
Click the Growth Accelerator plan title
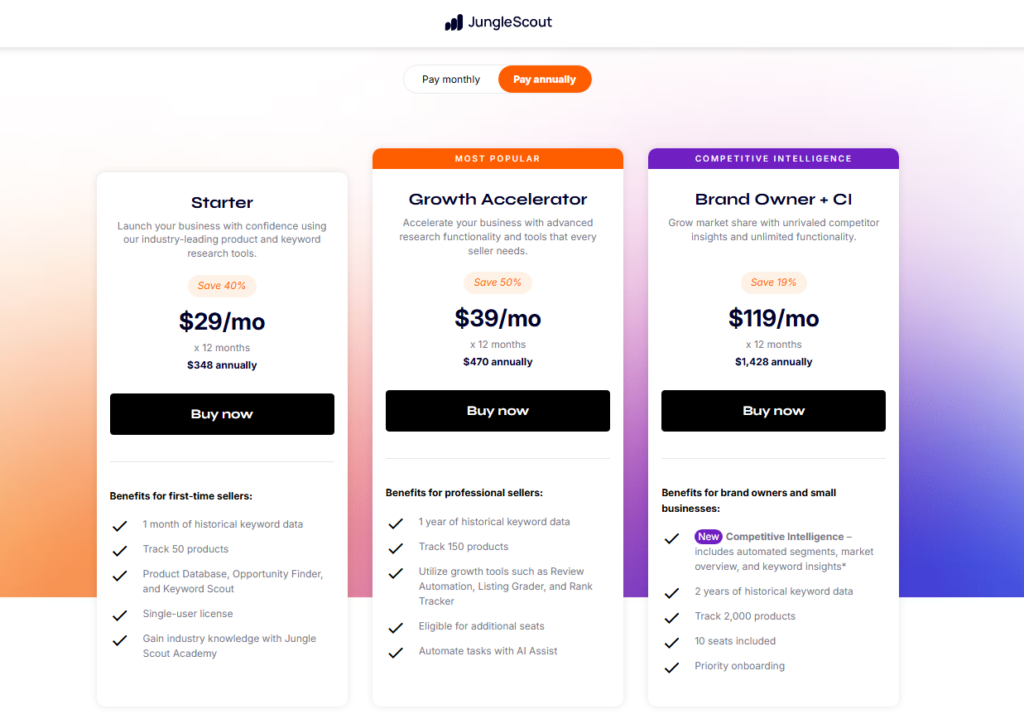tap(498, 199)
